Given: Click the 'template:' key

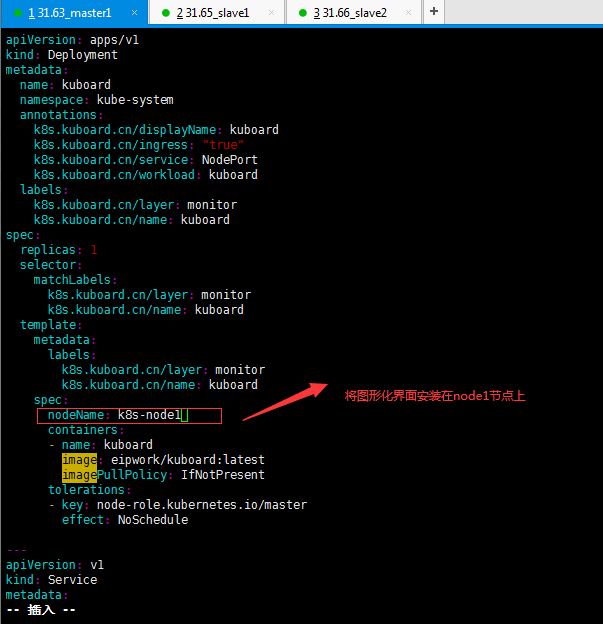Looking at the screenshot, I should [x=51, y=325].
